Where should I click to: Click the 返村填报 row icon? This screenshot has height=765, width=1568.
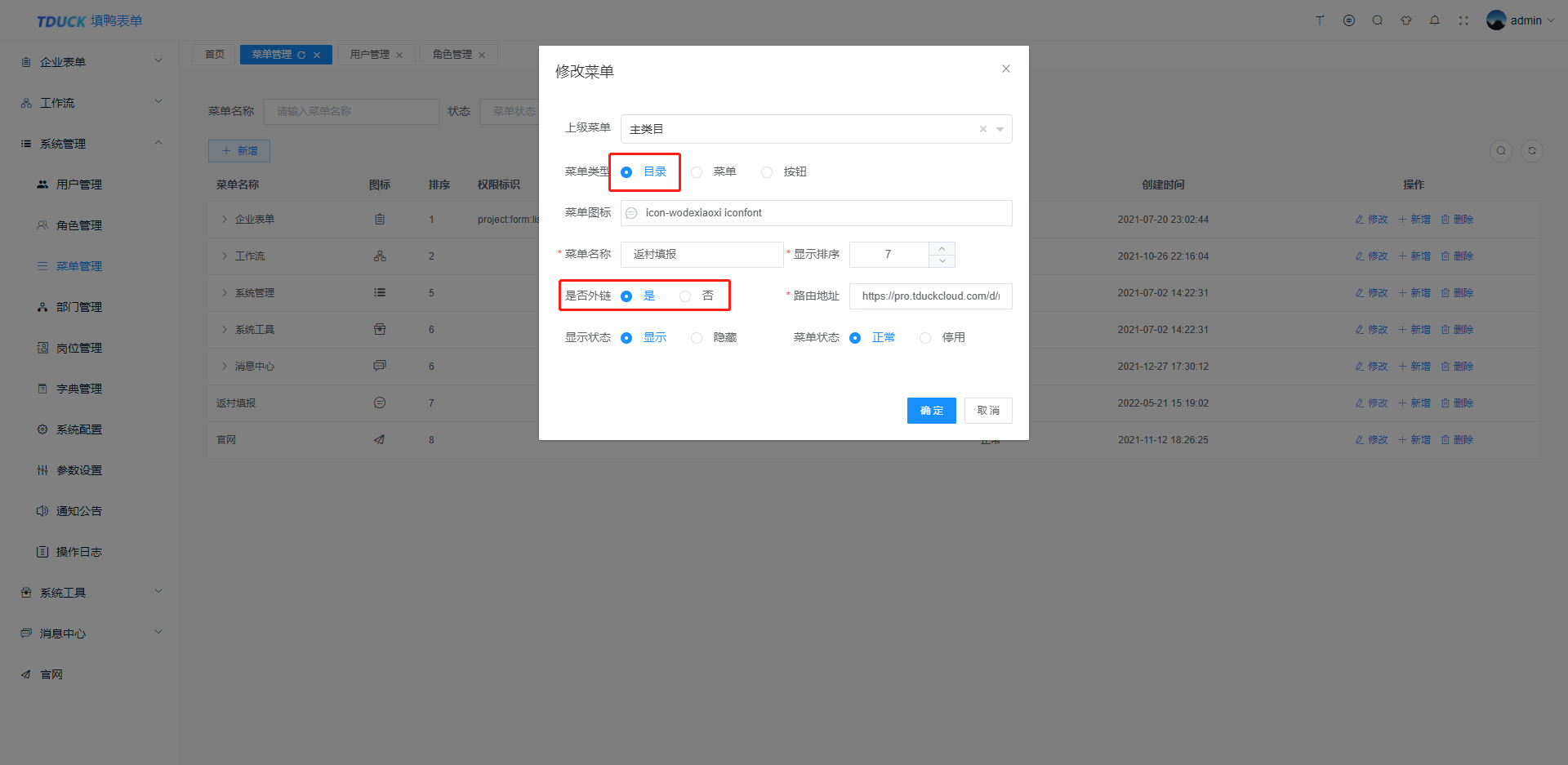[380, 403]
